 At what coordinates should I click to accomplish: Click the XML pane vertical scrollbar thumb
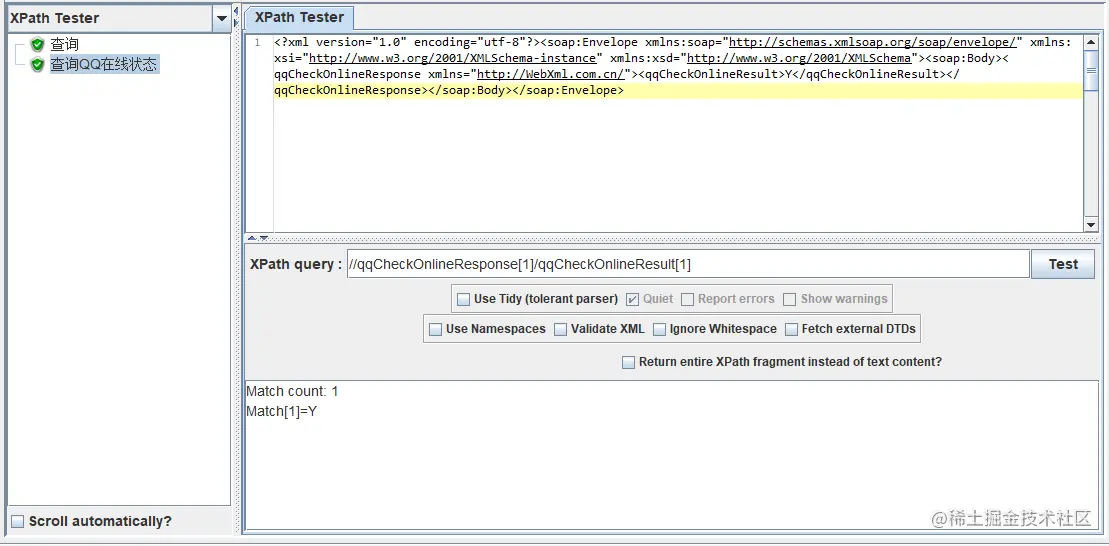(x=1091, y=70)
